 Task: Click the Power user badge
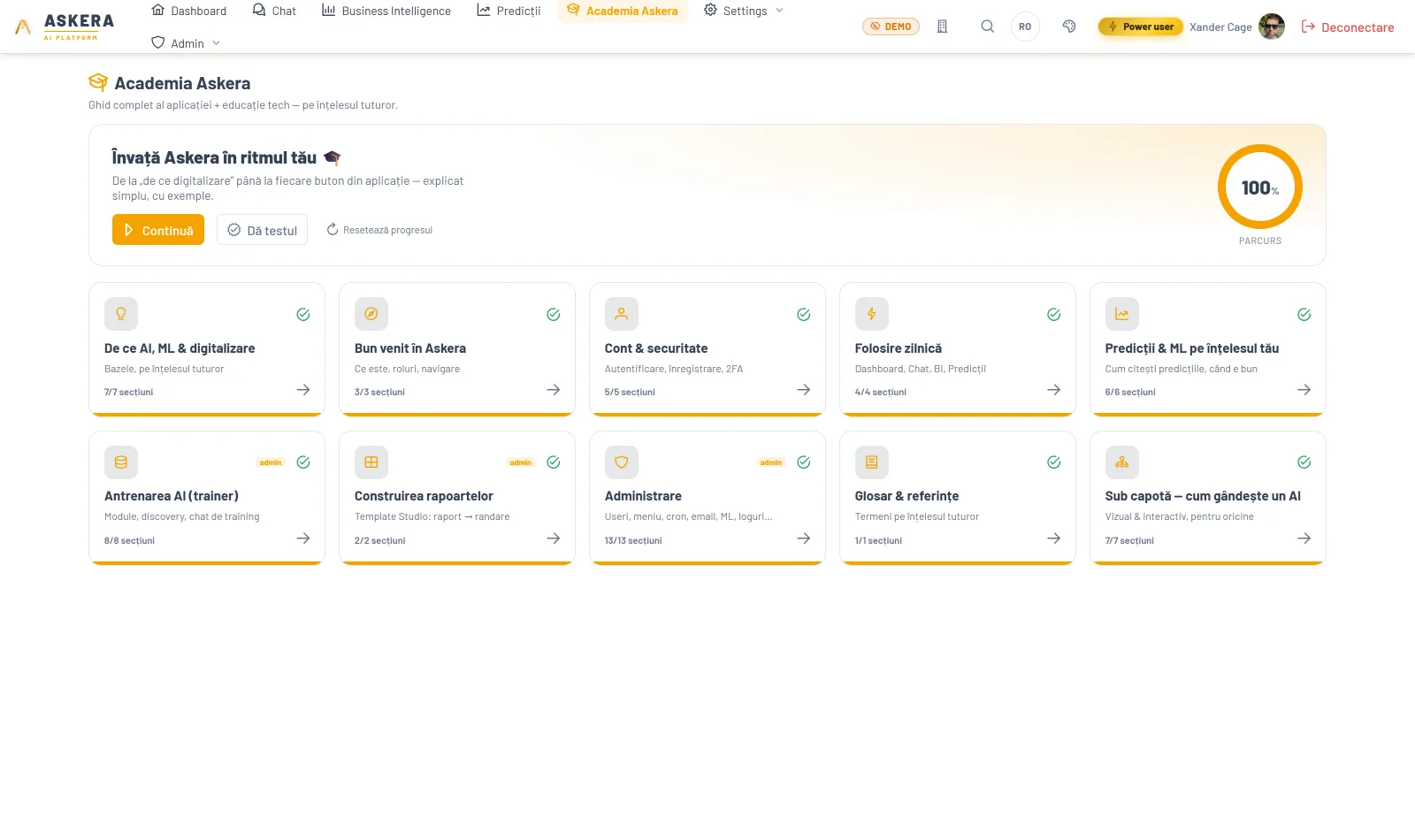point(1141,27)
